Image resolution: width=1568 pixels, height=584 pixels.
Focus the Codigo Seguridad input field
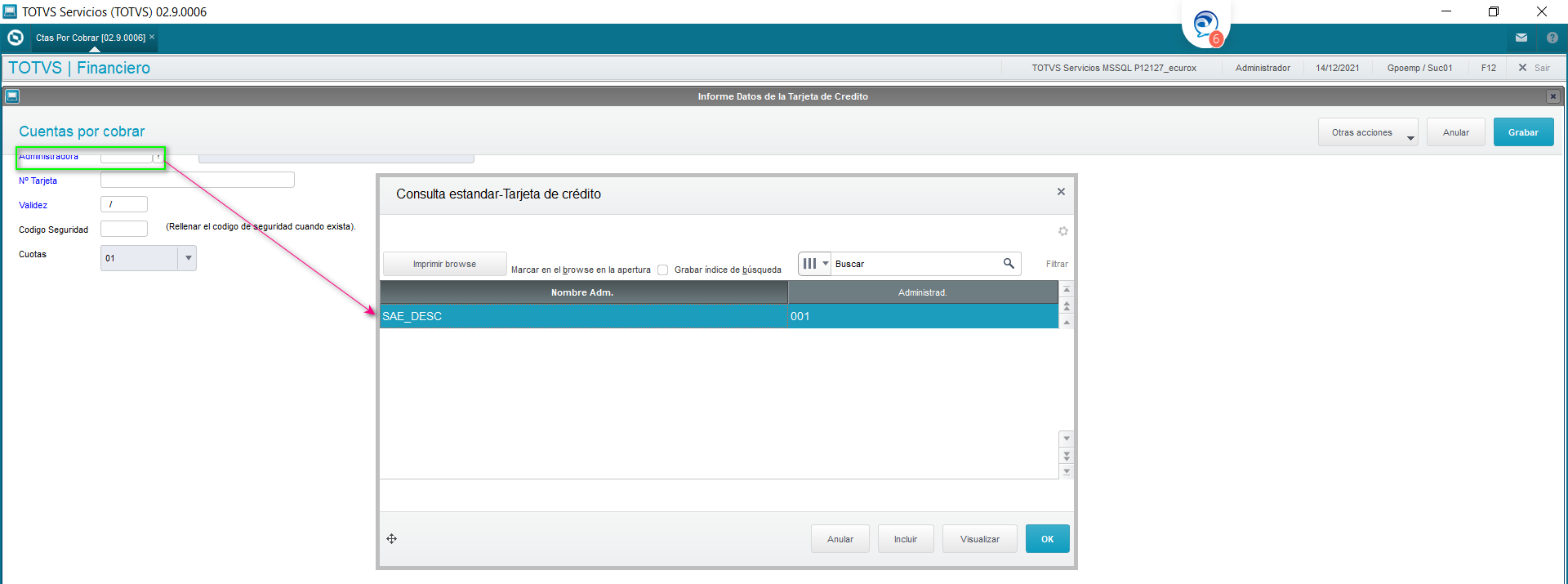click(124, 229)
